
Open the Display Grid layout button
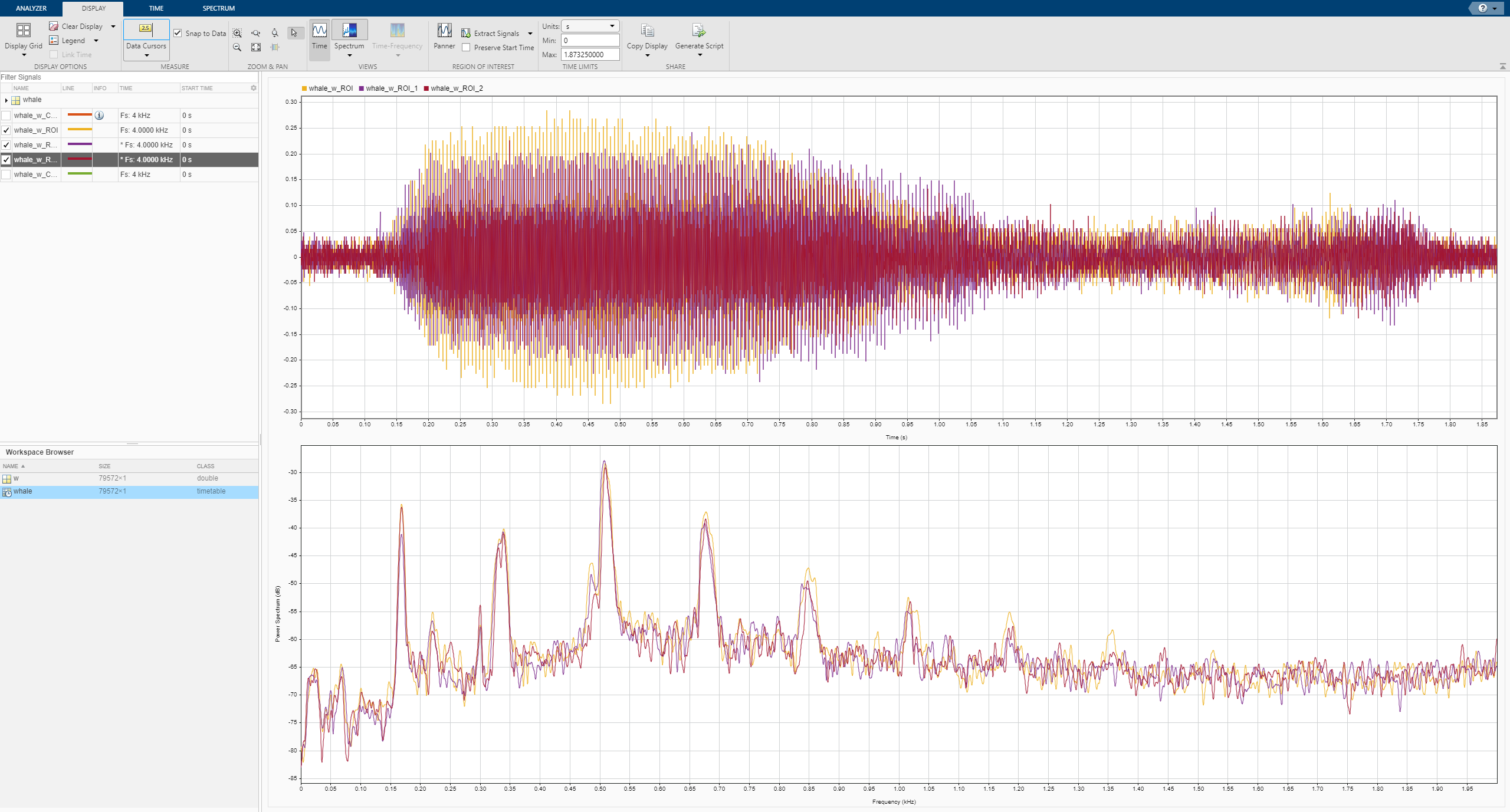point(23,31)
